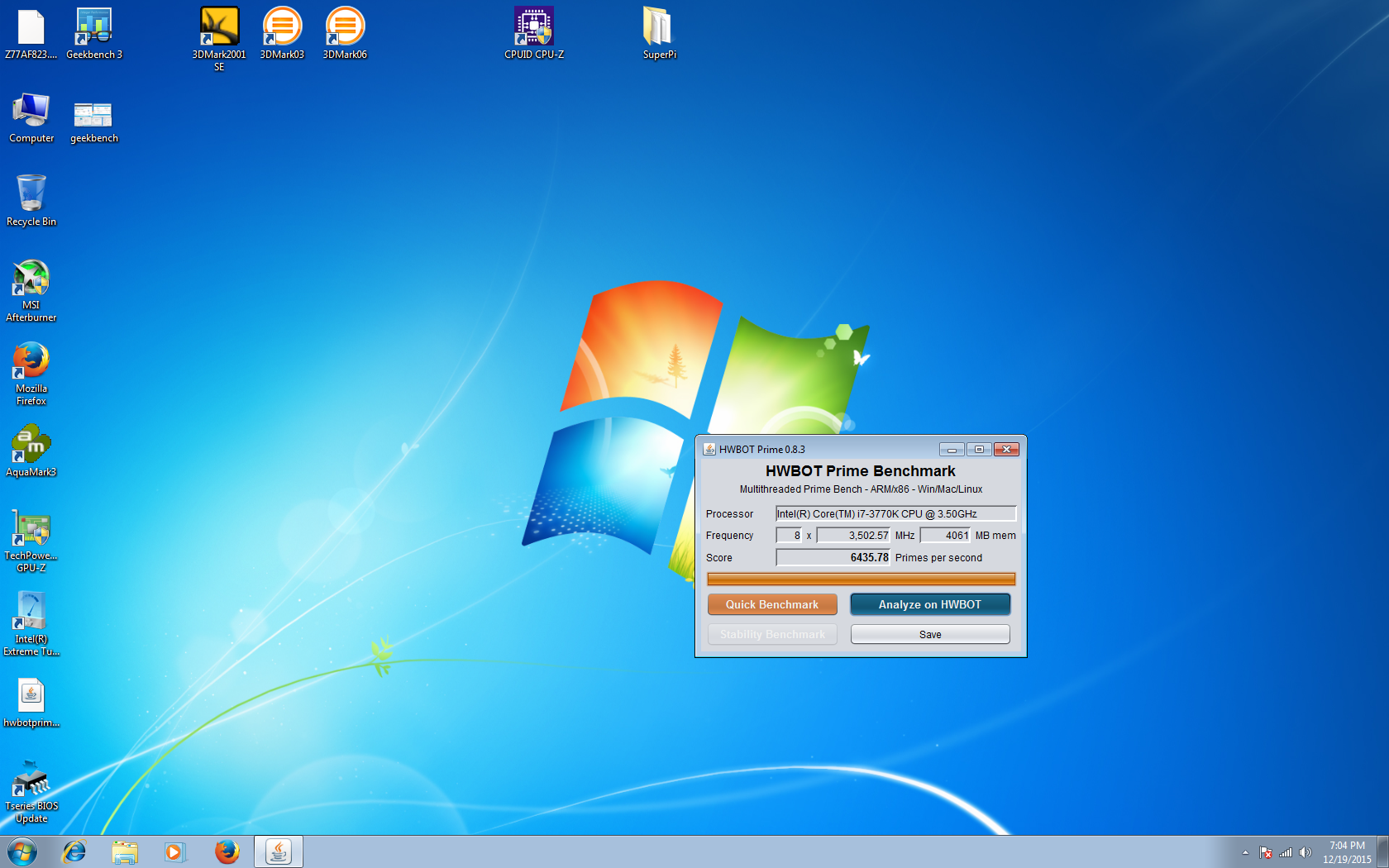Select the hwbotprime jar file icon
The image size is (1389, 868).
pyautogui.click(x=31, y=703)
